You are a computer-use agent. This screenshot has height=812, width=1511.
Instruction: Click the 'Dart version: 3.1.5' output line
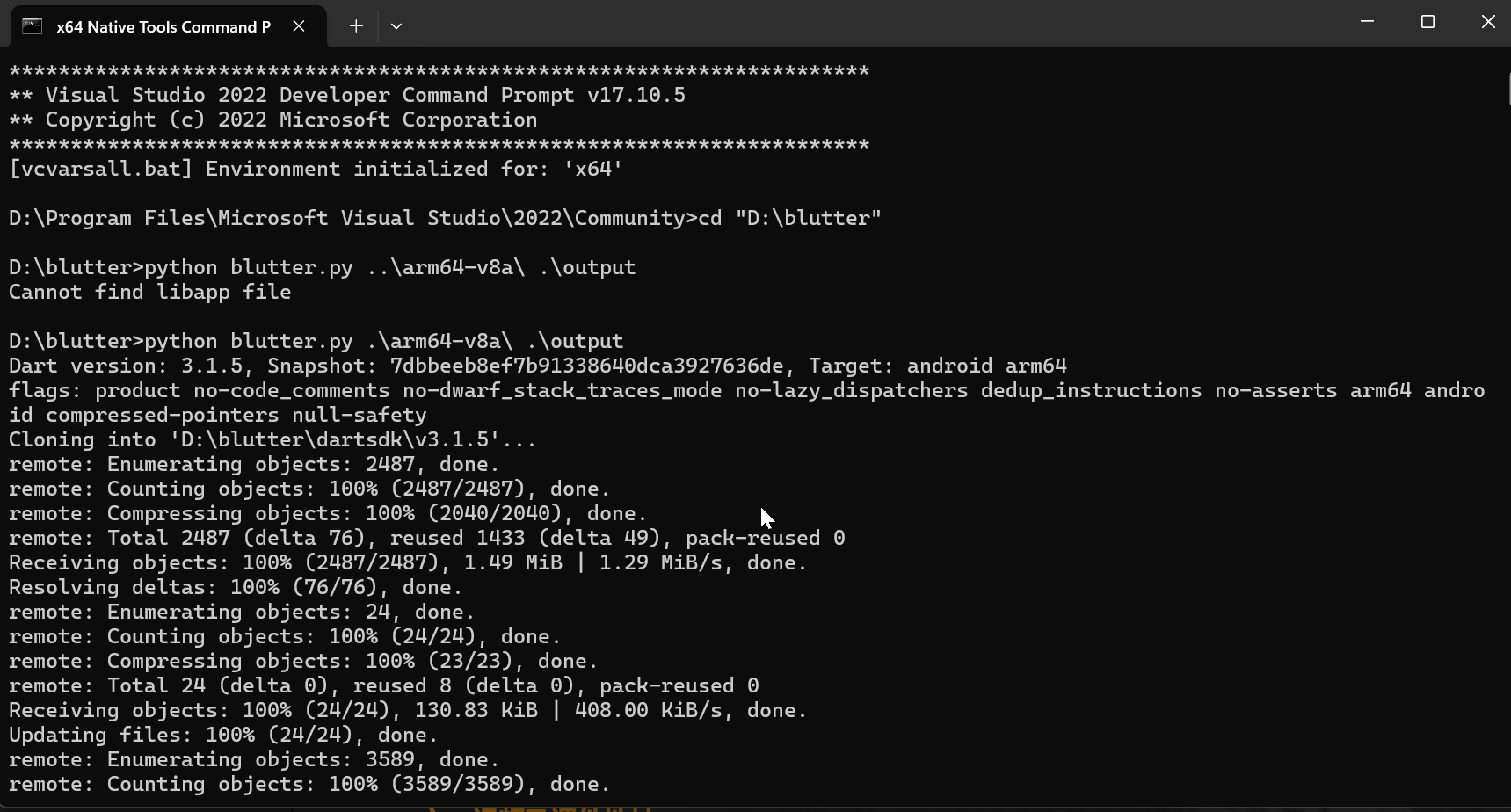coord(538,366)
